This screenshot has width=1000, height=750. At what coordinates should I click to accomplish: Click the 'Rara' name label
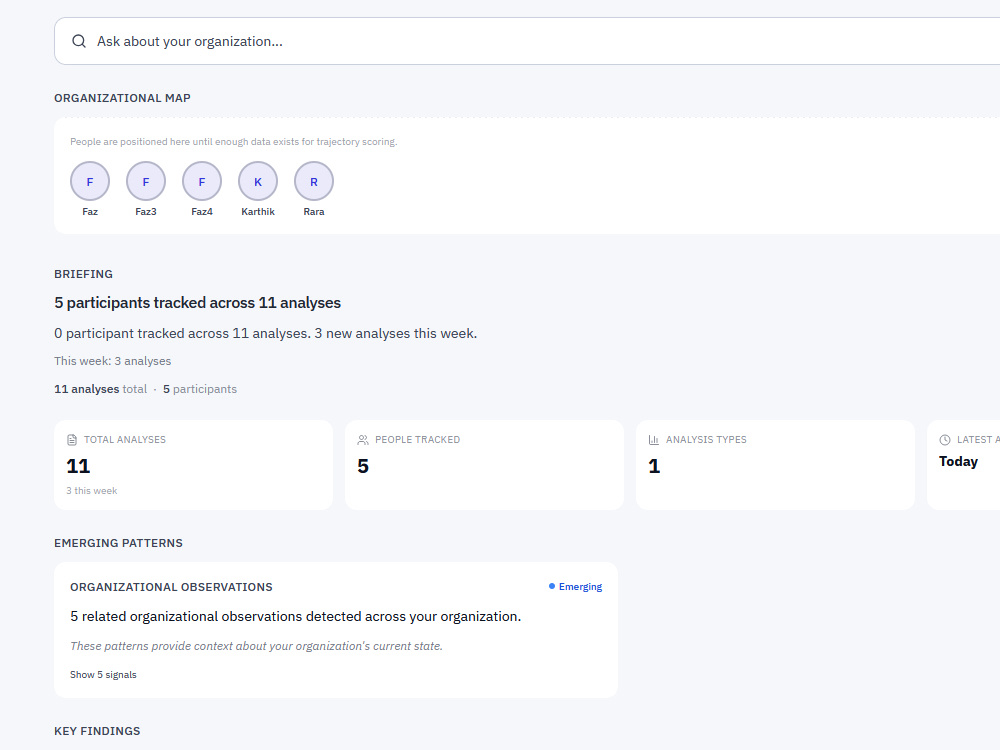(x=314, y=212)
